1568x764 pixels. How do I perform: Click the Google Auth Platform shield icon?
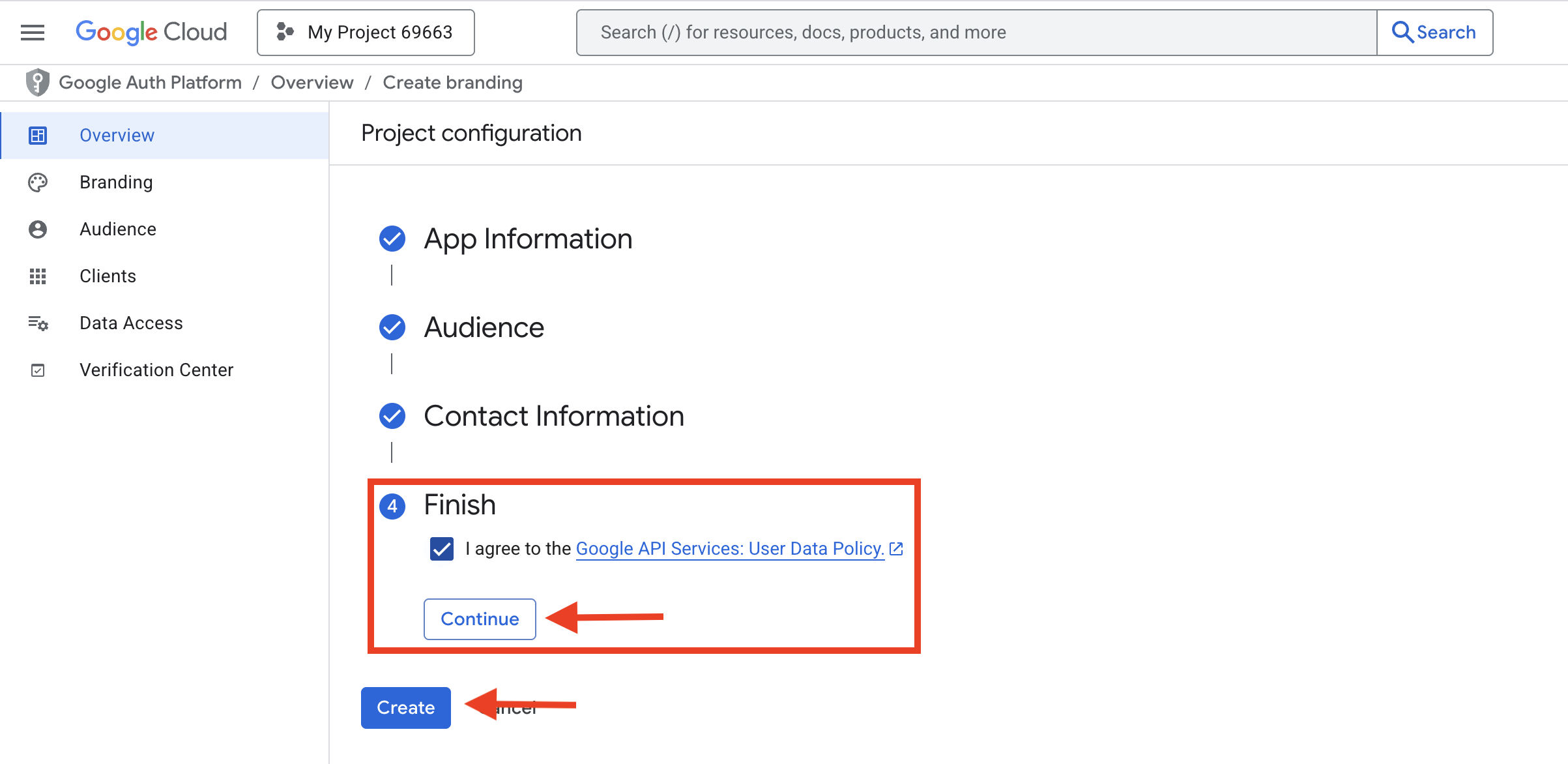[x=38, y=83]
